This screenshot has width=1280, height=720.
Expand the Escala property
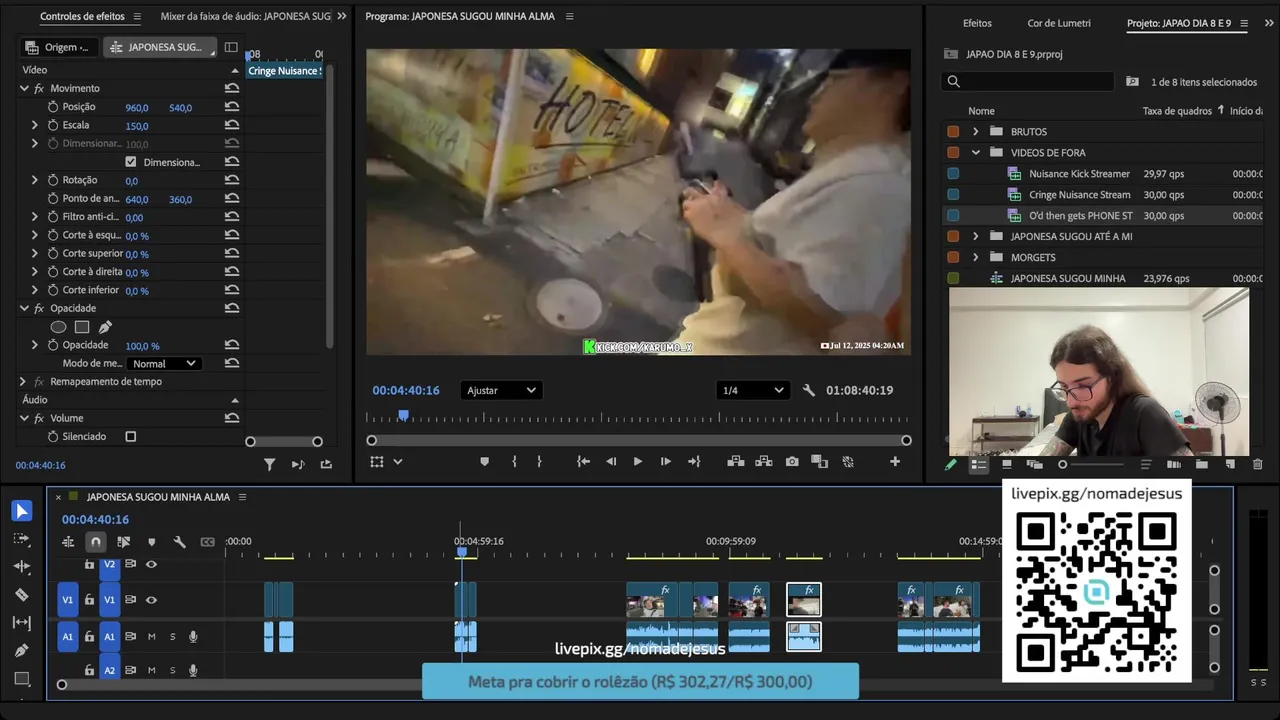[x=35, y=125]
